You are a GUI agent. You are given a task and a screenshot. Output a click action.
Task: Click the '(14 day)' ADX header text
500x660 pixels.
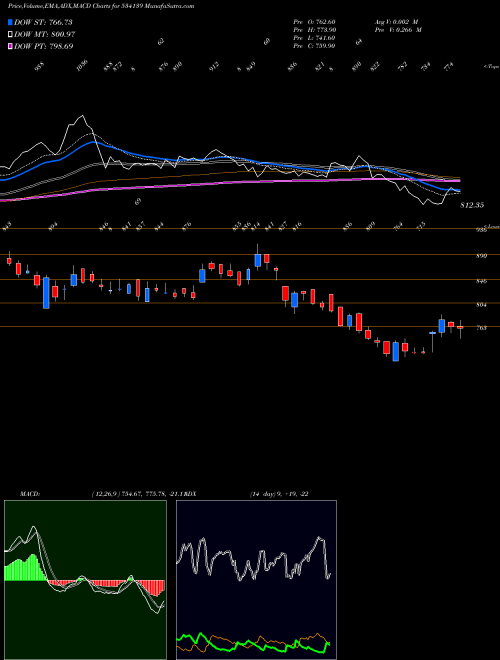(x=263, y=494)
